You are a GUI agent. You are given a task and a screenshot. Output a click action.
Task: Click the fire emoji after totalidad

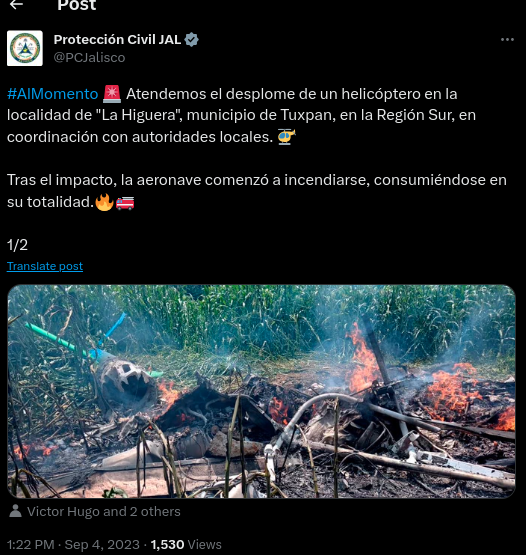tap(104, 202)
